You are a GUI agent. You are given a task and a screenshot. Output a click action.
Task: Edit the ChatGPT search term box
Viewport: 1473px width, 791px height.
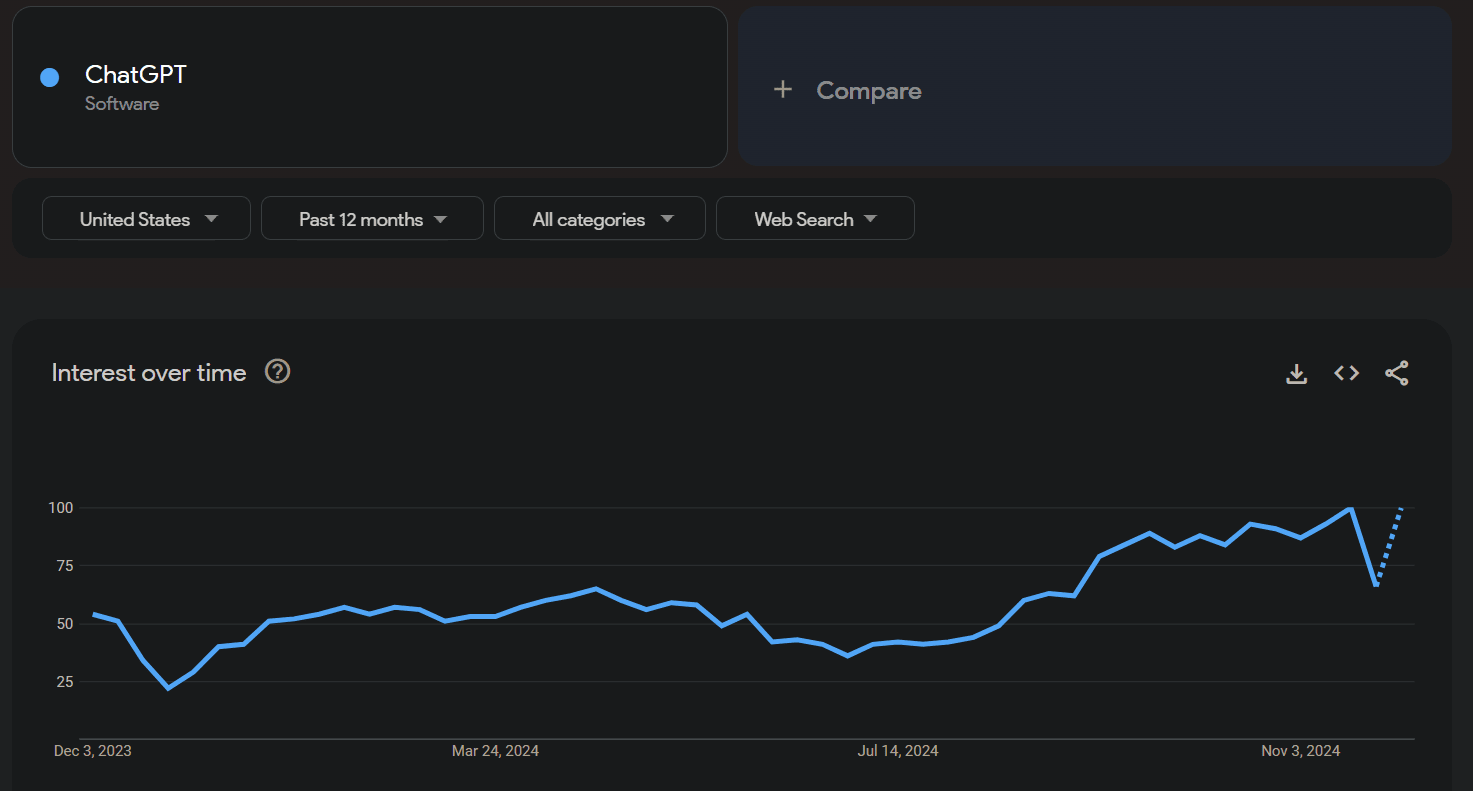pyautogui.click(x=369, y=87)
